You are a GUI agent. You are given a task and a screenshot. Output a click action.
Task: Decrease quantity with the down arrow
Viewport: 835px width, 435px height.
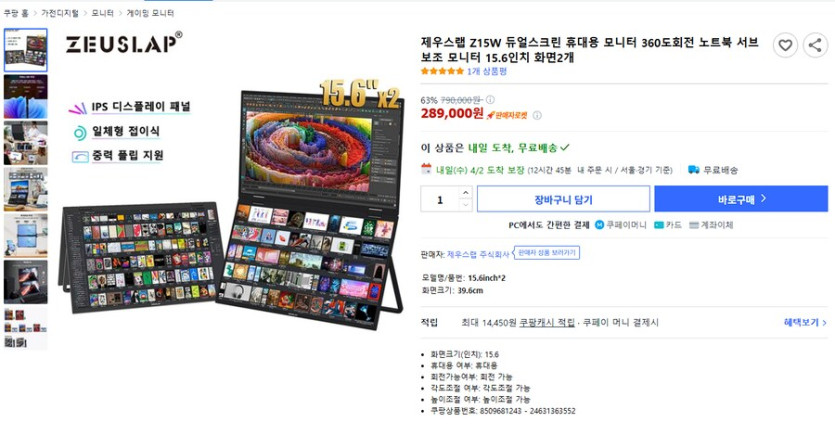(x=465, y=205)
